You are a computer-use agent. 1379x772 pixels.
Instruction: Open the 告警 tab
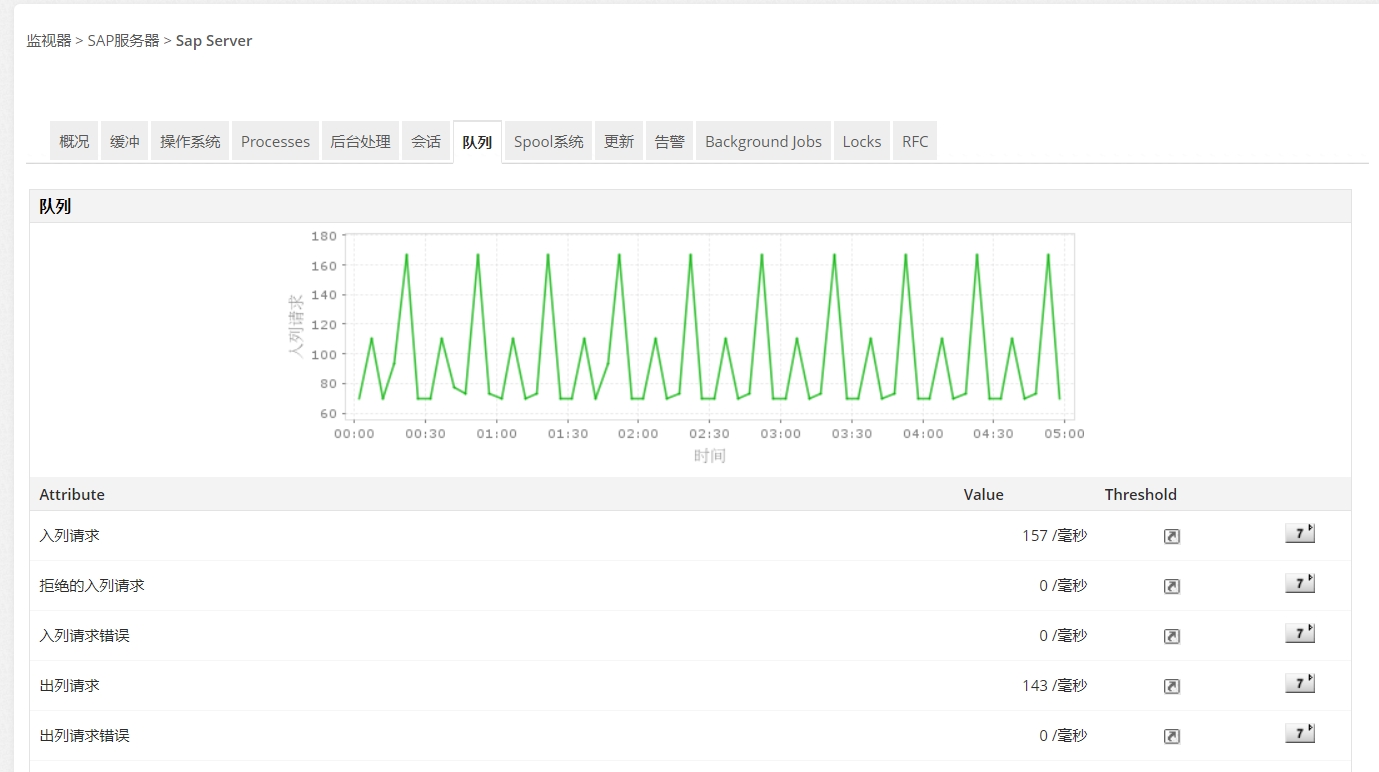(x=669, y=142)
